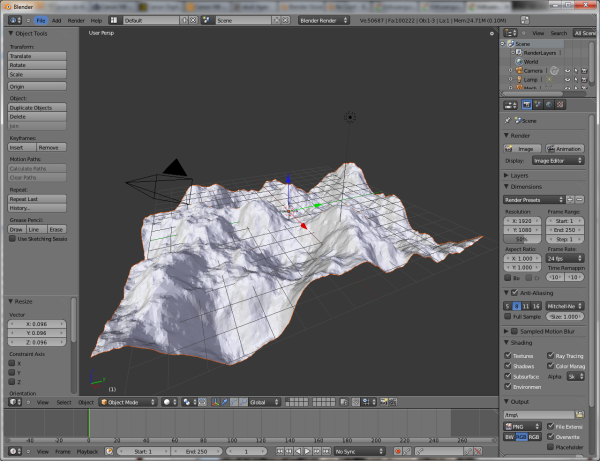Image resolution: width=600 pixels, height=461 pixels.
Task: Open the Render properties tab icon
Action: pyautogui.click(x=527, y=103)
